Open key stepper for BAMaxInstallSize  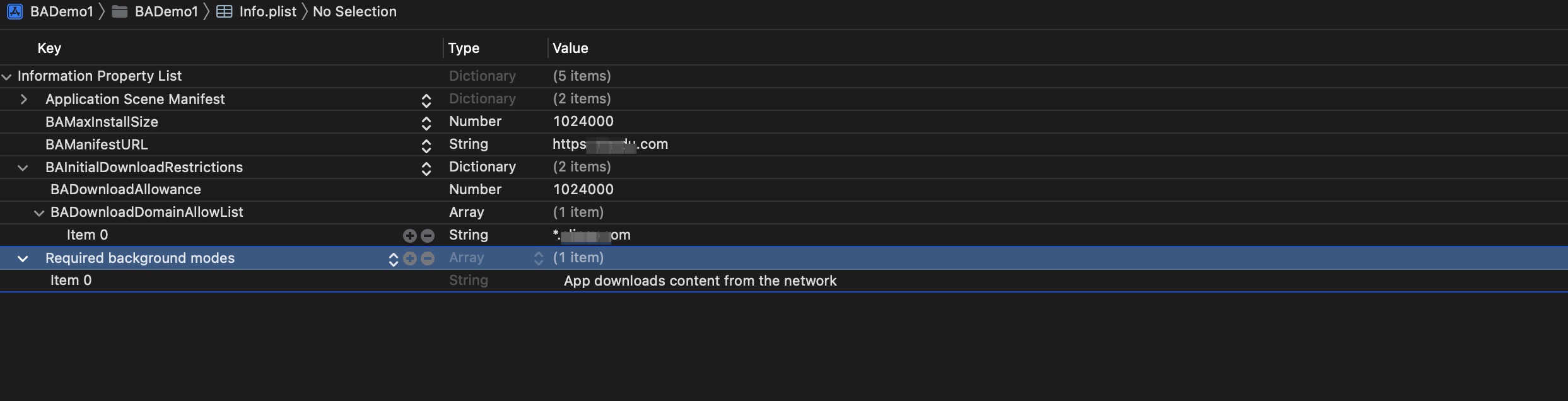426,123
